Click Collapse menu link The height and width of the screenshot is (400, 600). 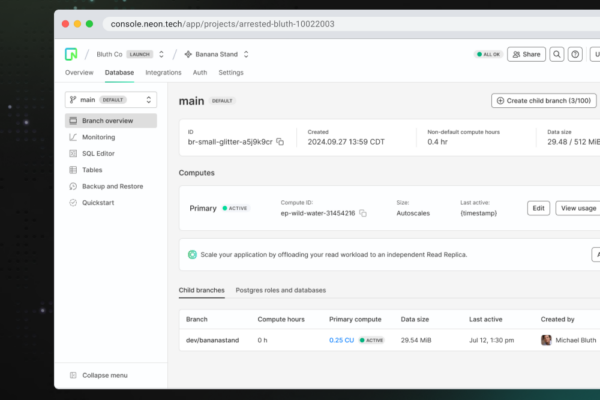tap(105, 375)
